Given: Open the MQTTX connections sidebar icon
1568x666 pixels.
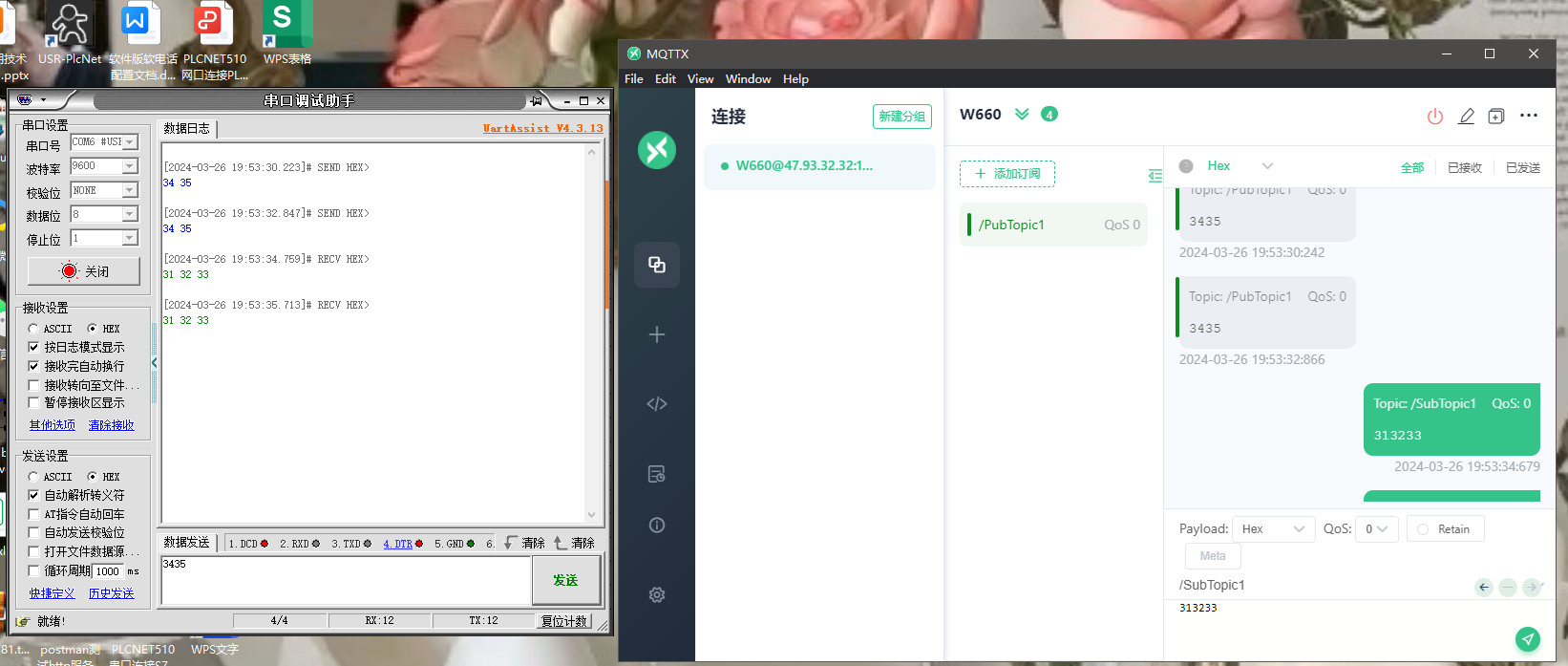Looking at the screenshot, I should pos(657,265).
